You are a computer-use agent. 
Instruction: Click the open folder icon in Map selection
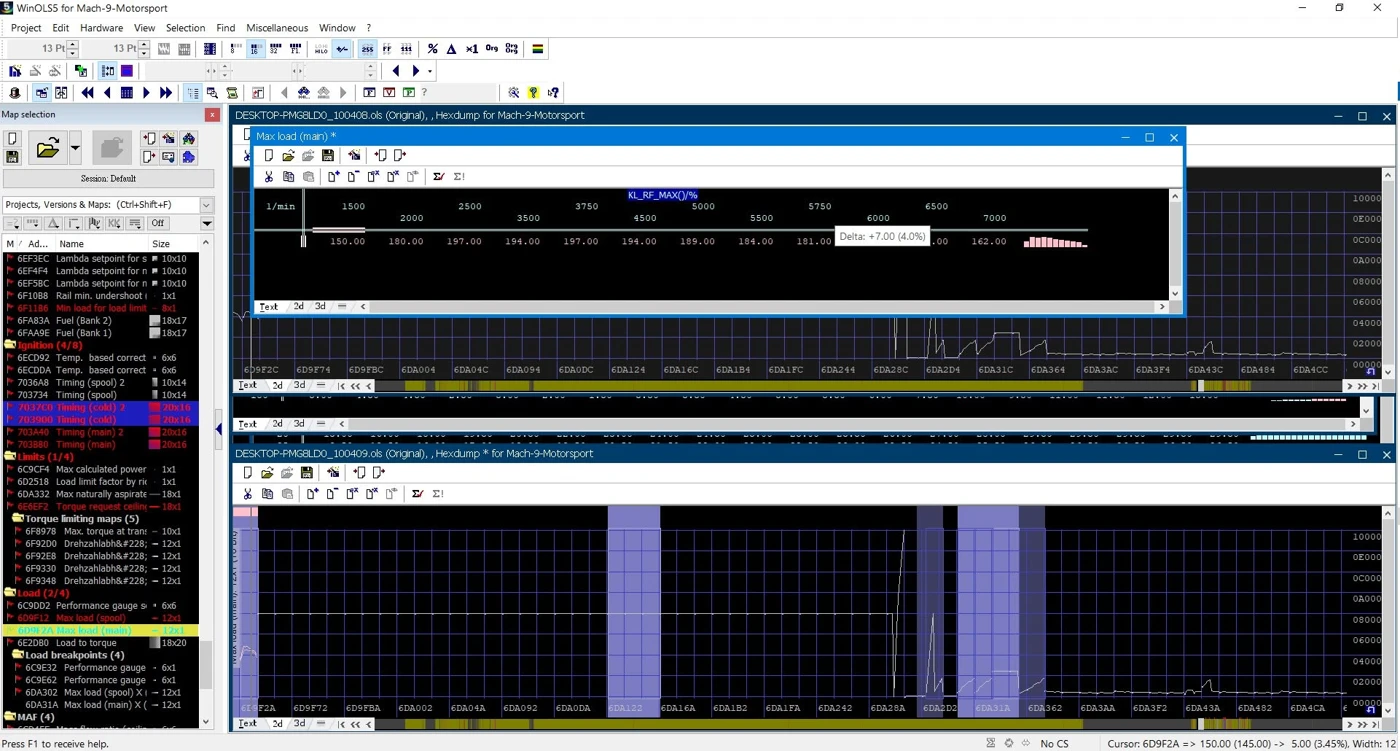47,149
